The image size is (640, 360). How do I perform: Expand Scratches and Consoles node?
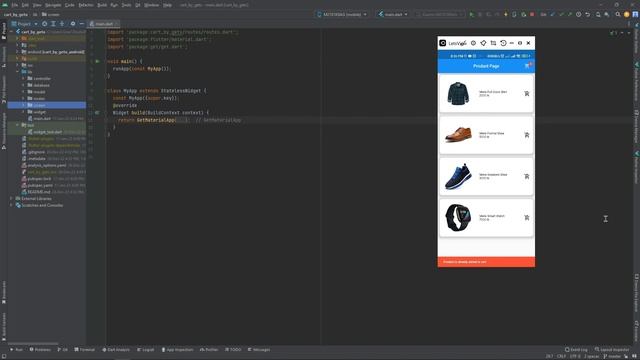click(11, 205)
